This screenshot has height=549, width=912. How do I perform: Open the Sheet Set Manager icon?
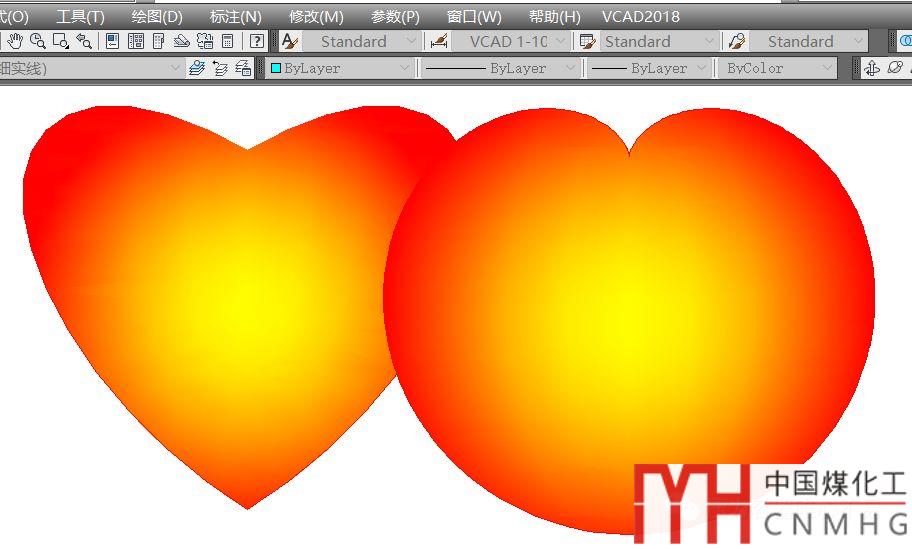point(181,41)
